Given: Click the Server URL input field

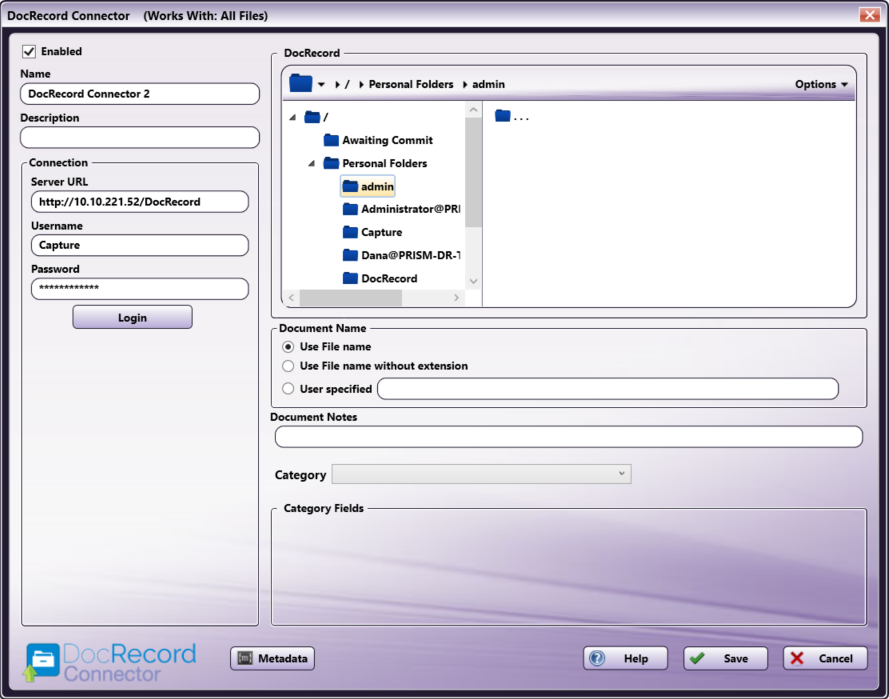Looking at the screenshot, I should (x=140, y=201).
